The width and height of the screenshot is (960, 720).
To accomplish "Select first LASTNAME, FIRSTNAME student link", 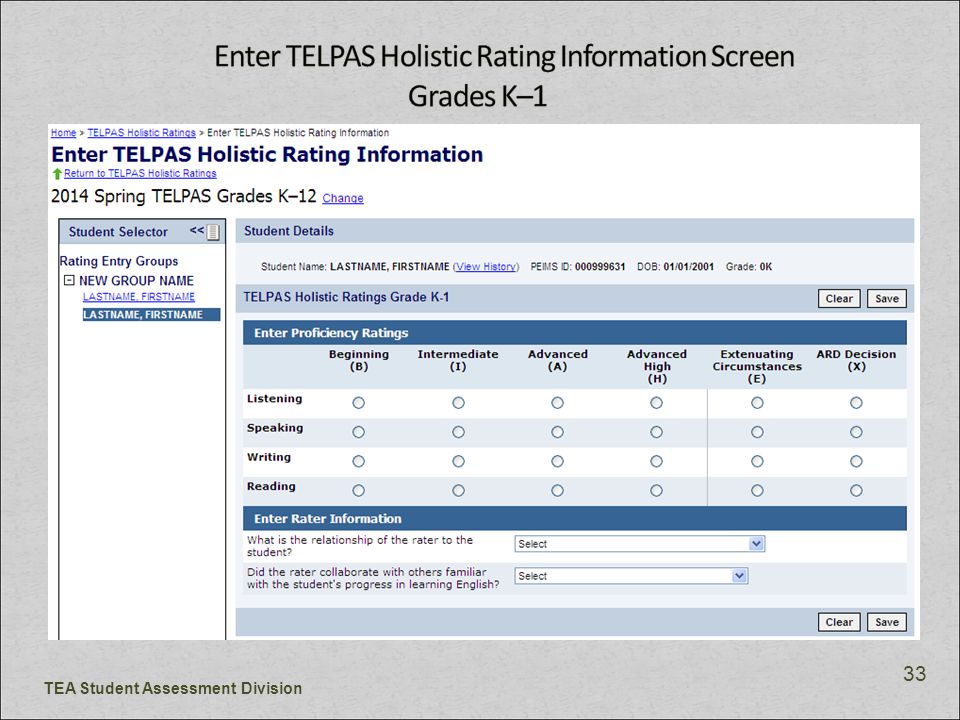I will click(x=139, y=297).
